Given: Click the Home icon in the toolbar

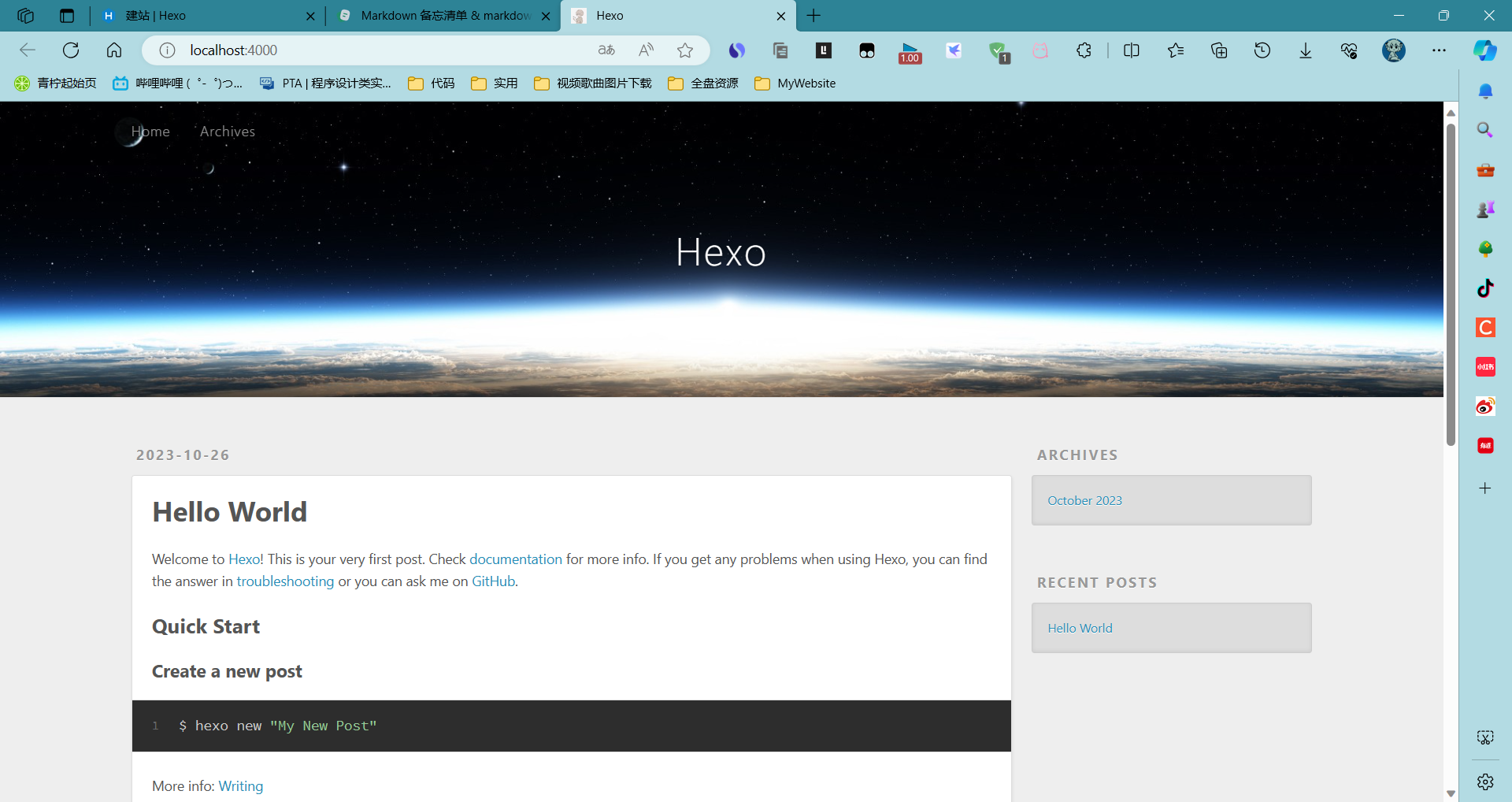Looking at the screenshot, I should click(x=114, y=50).
